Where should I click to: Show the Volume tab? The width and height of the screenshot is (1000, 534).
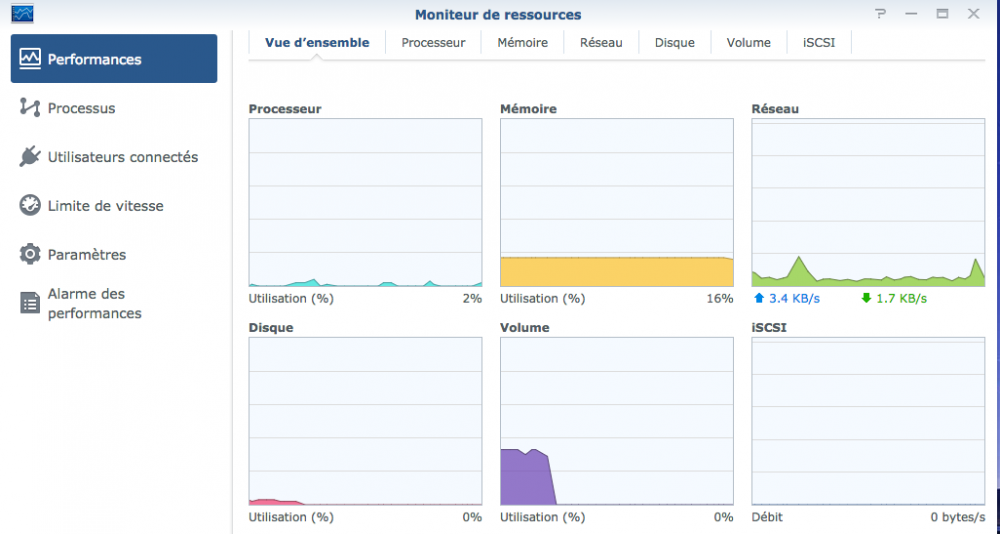pyautogui.click(x=749, y=43)
